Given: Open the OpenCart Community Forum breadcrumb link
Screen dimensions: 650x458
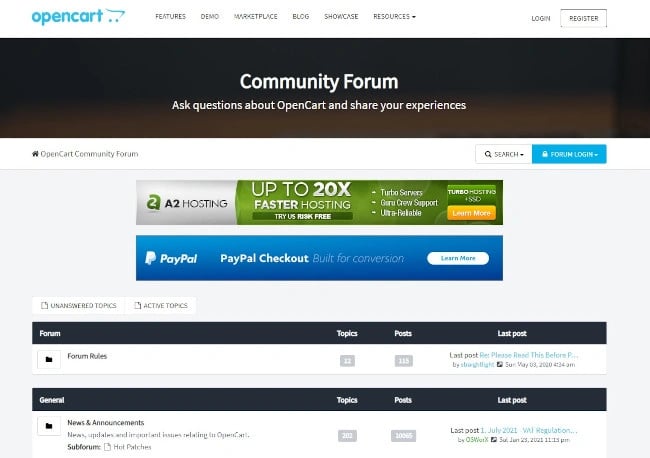Looking at the screenshot, I should point(89,154).
